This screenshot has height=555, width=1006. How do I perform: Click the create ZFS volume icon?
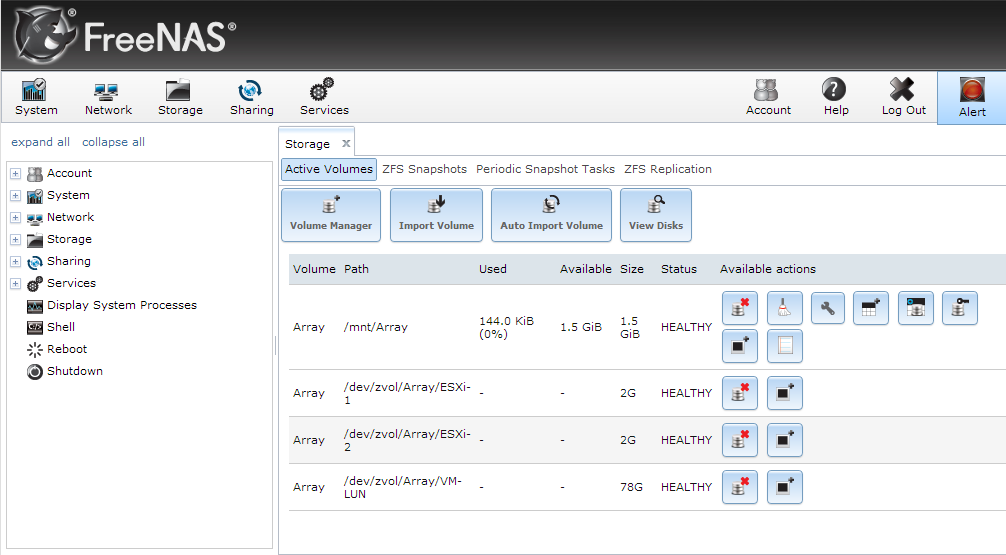[916, 308]
